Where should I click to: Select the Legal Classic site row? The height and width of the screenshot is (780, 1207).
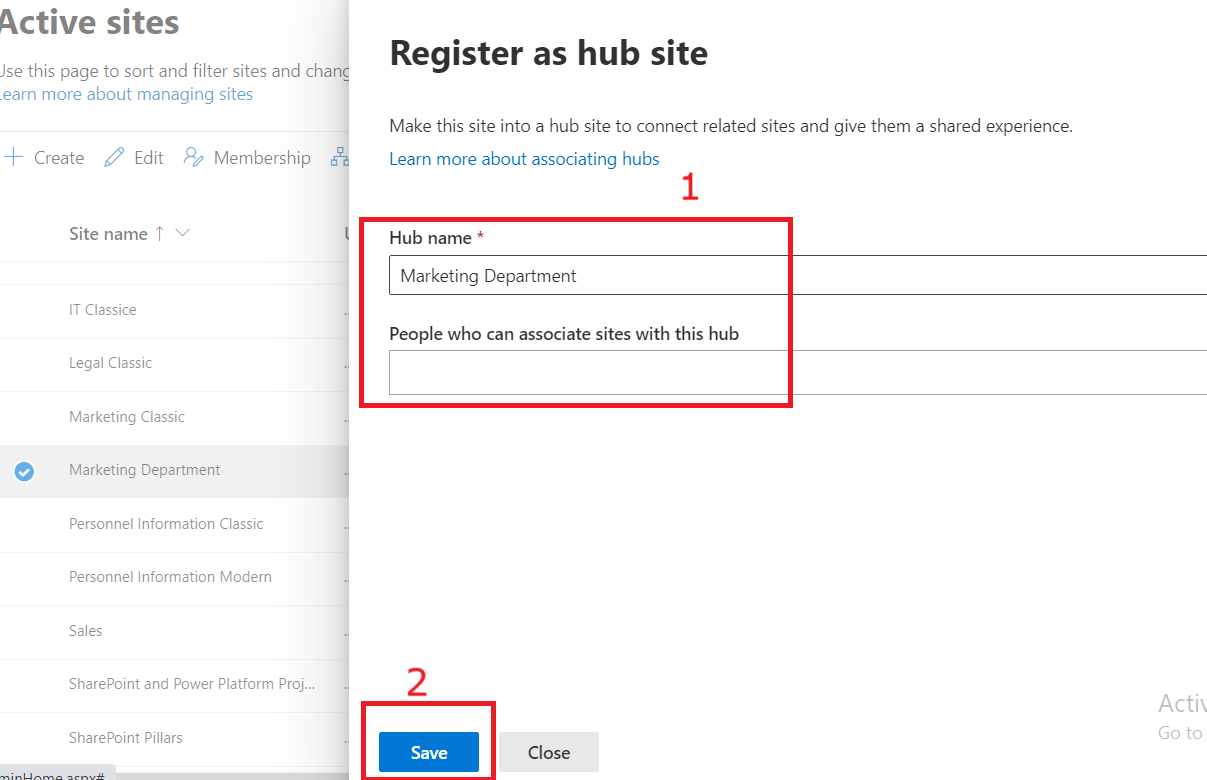tap(110, 363)
